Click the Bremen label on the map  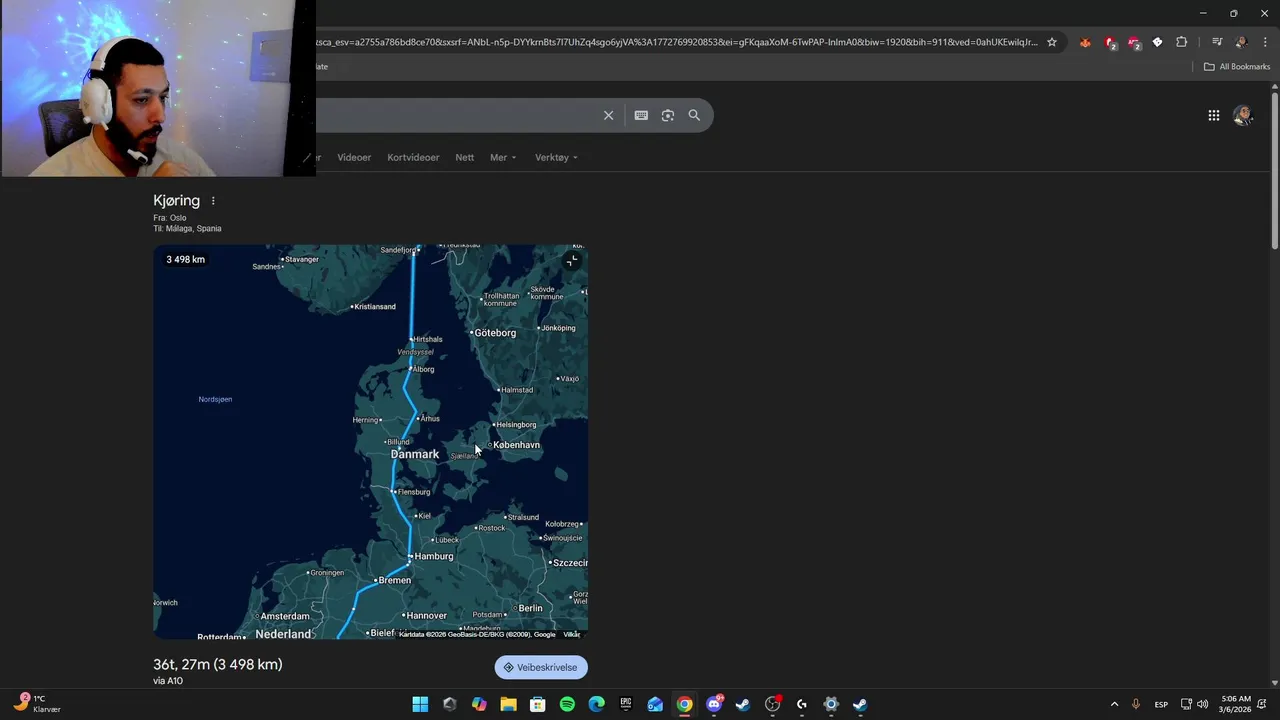pos(394,580)
